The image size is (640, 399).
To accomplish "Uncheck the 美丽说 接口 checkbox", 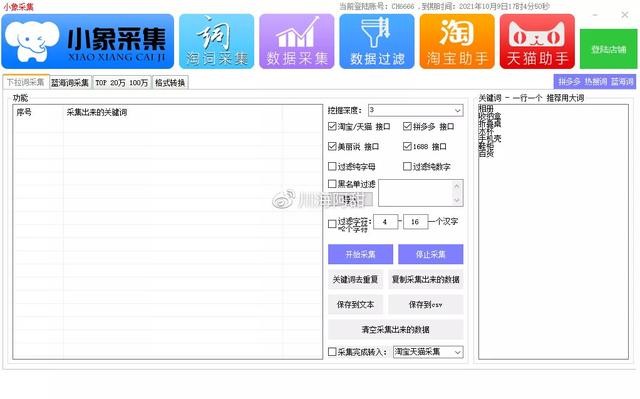I will (x=332, y=146).
